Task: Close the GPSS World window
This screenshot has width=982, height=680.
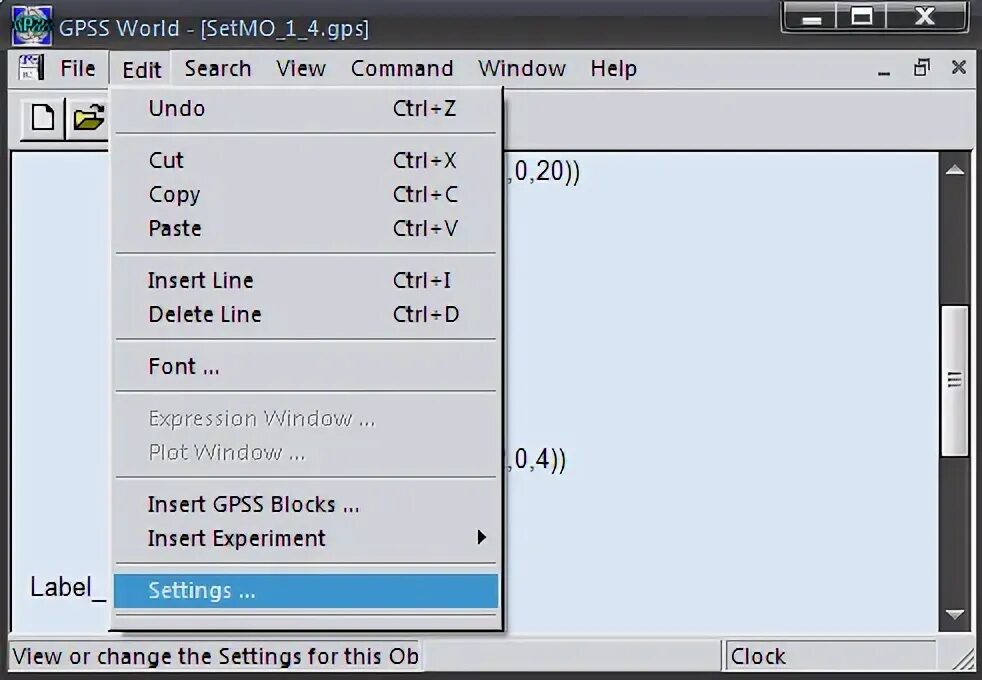Action: [926, 17]
